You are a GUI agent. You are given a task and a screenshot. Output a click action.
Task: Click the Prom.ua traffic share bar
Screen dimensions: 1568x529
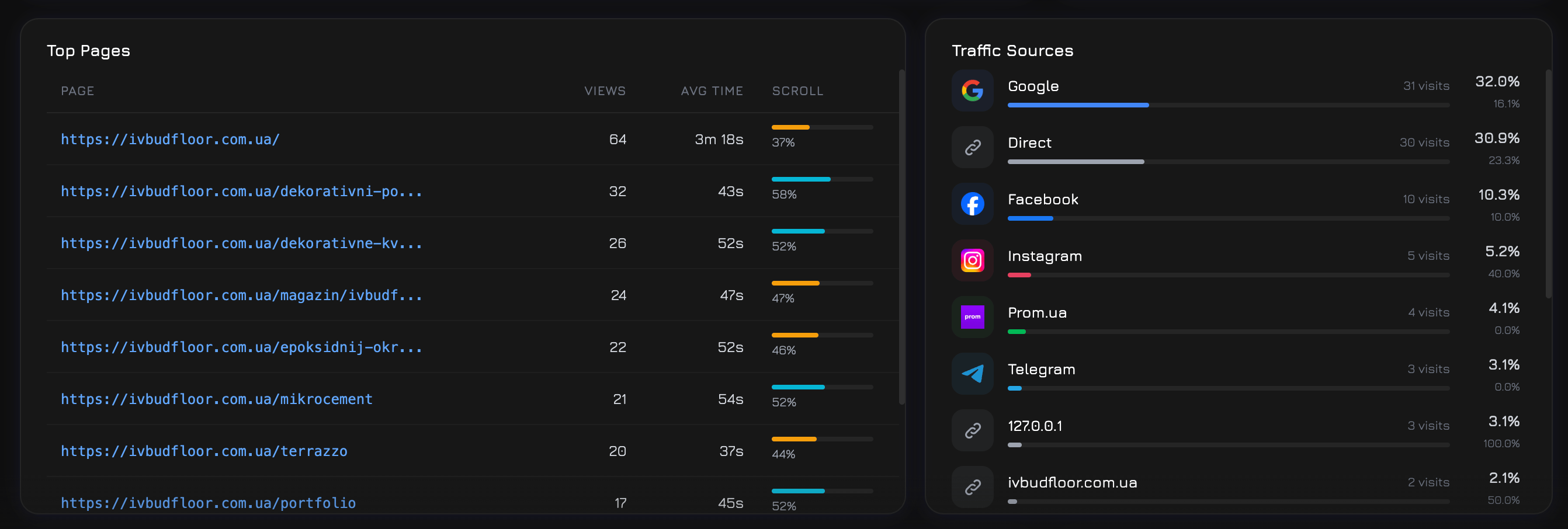1229,332
